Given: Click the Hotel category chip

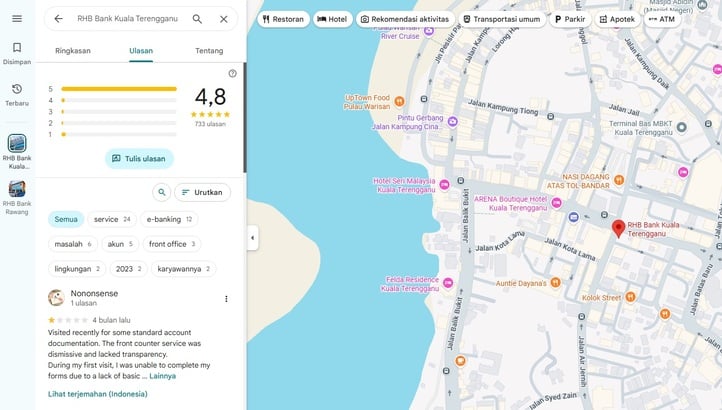Looking at the screenshot, I should click(x=332, y=19).
